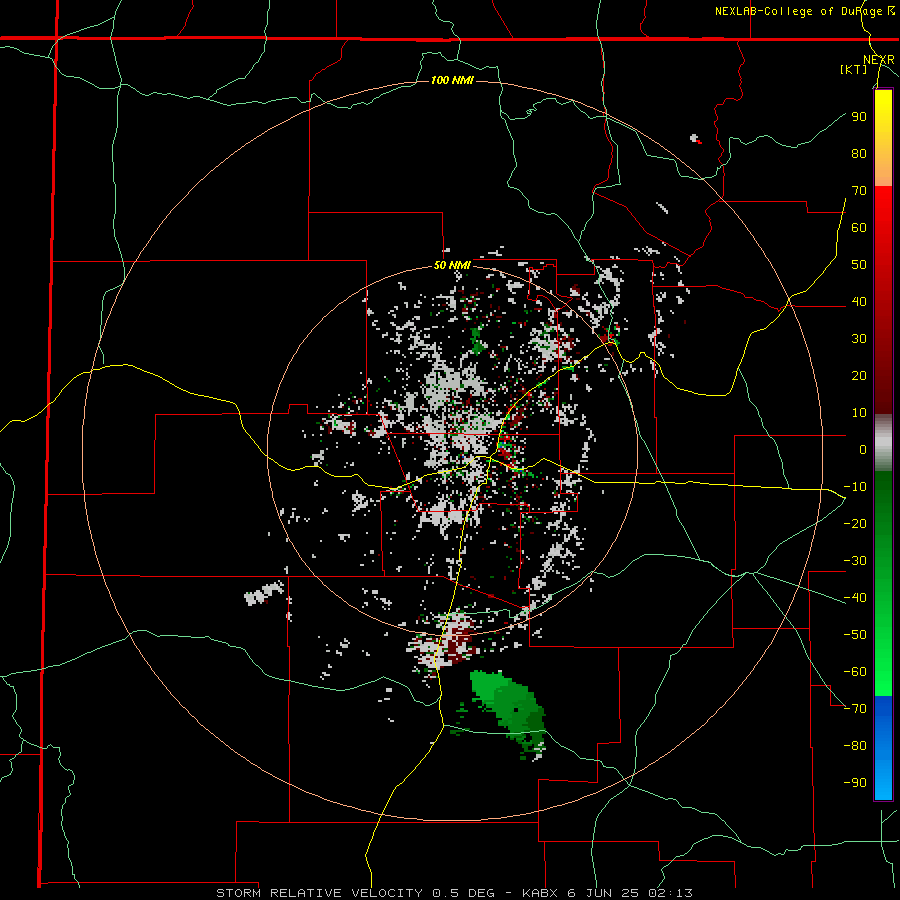Click the -50 value on the velocity scale
The width and height of the screenshot is (900, 900).
point(855,635)
